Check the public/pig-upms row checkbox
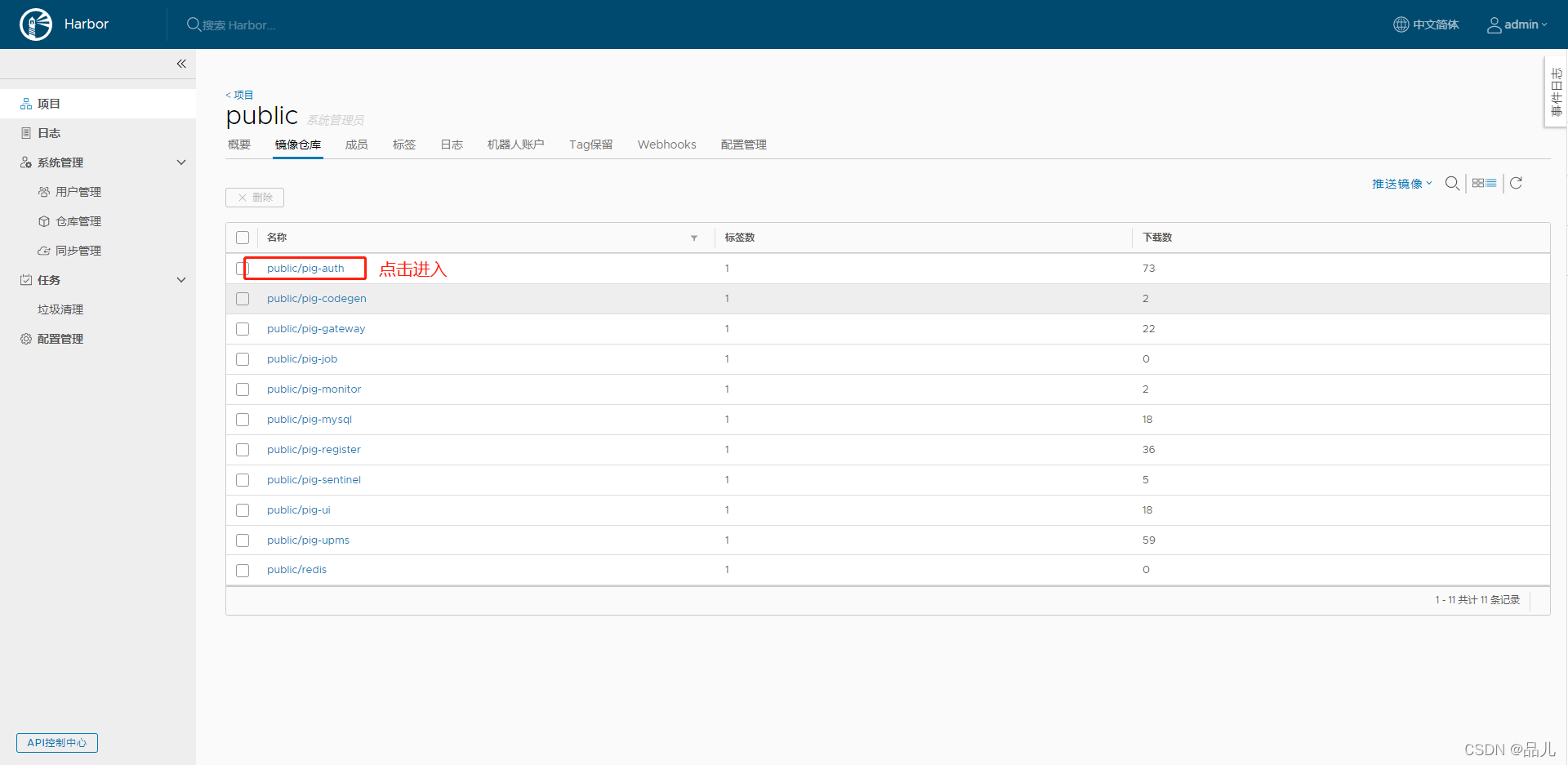1568x765 pixels. pos(243,540)
